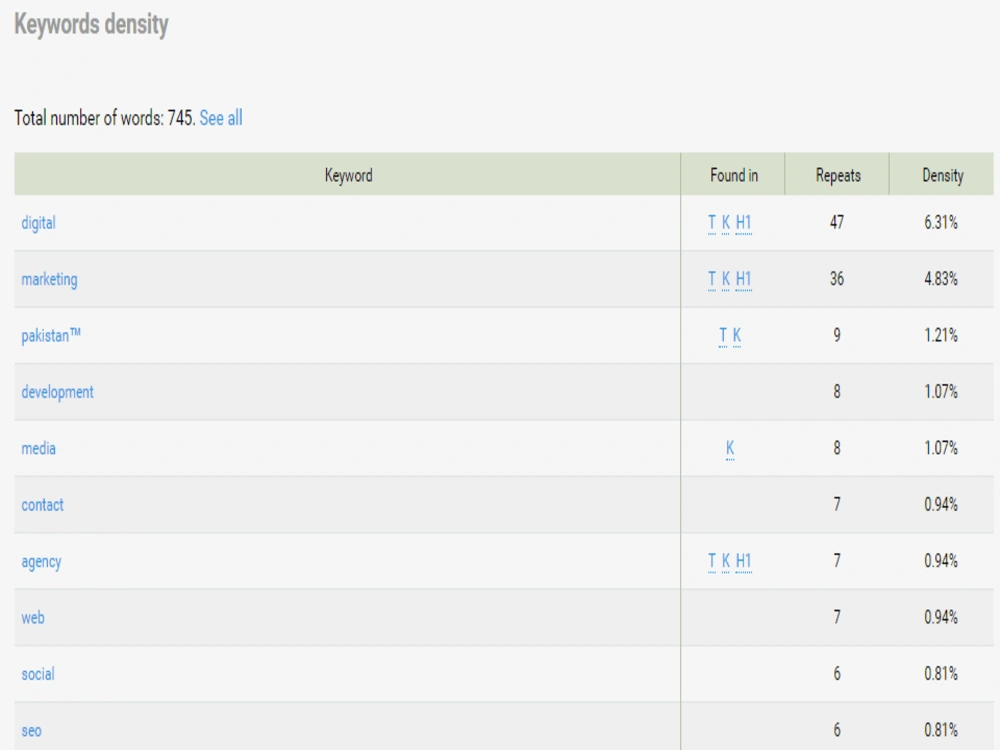
Task: Open the agency keyword link
Action: click(41, 562)
